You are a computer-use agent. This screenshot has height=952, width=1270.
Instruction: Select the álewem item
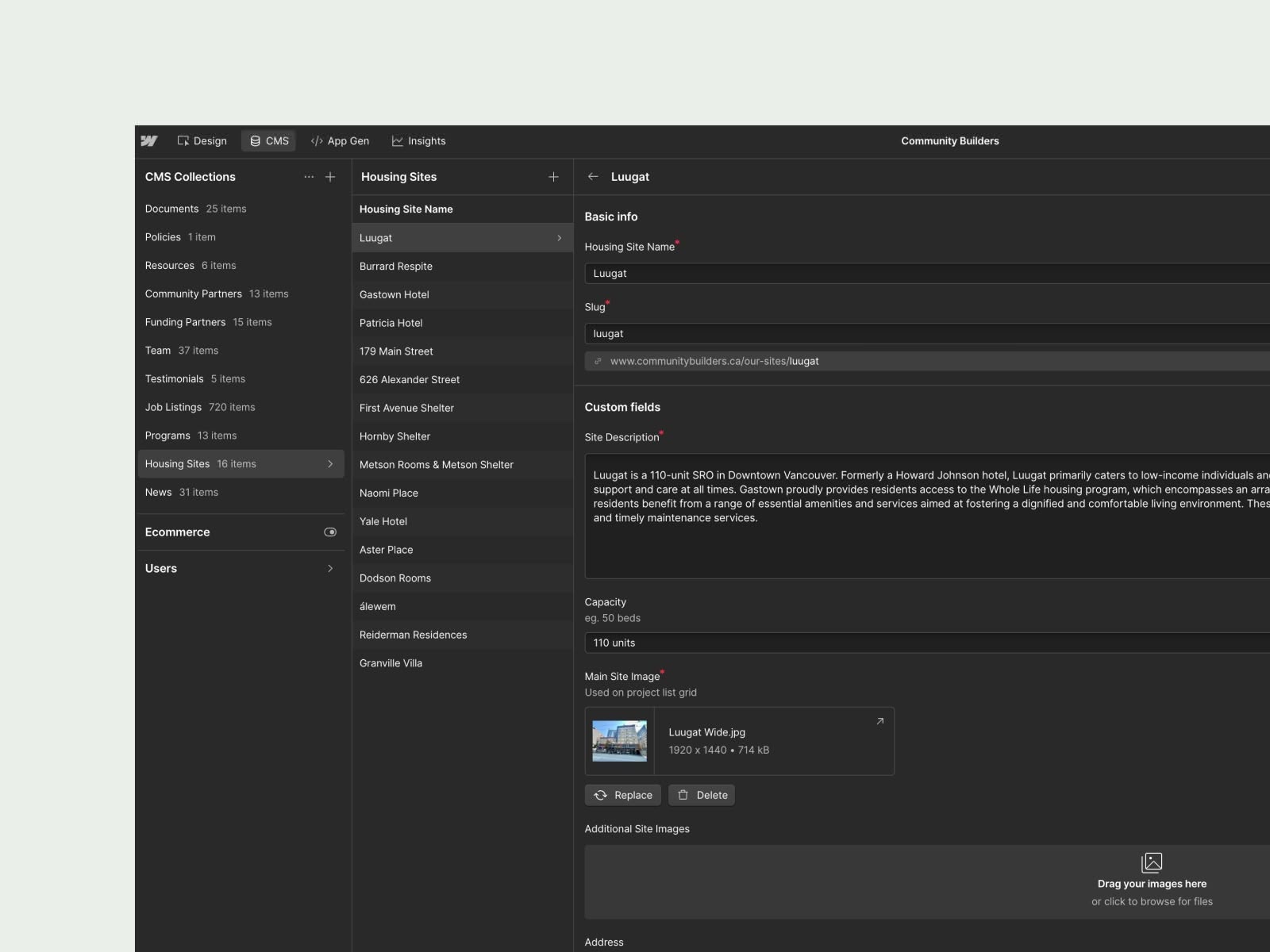462,607
